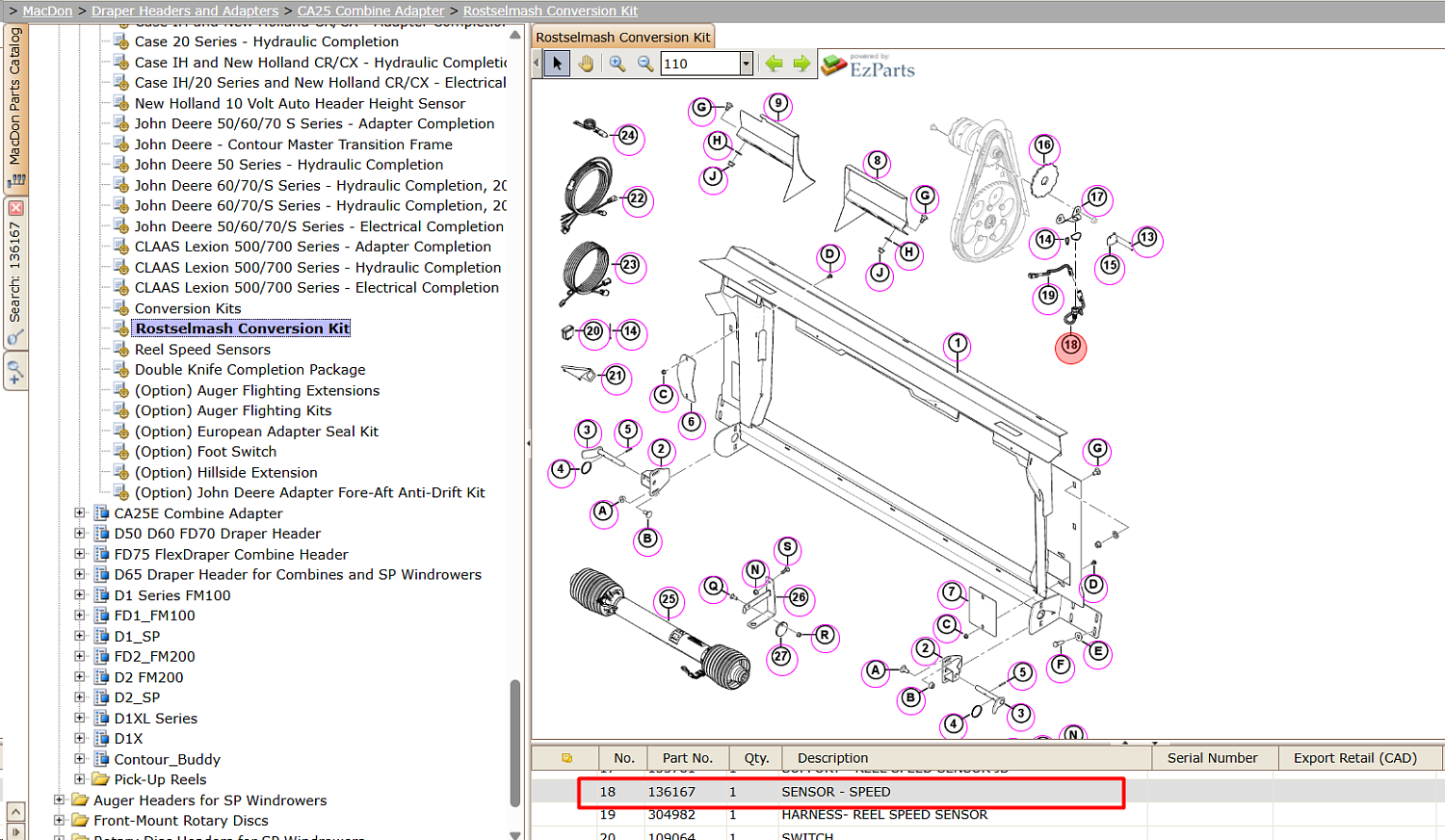
Task: Expand the D50 D60 FD70 Draper Header node
Action: (80, 534)
